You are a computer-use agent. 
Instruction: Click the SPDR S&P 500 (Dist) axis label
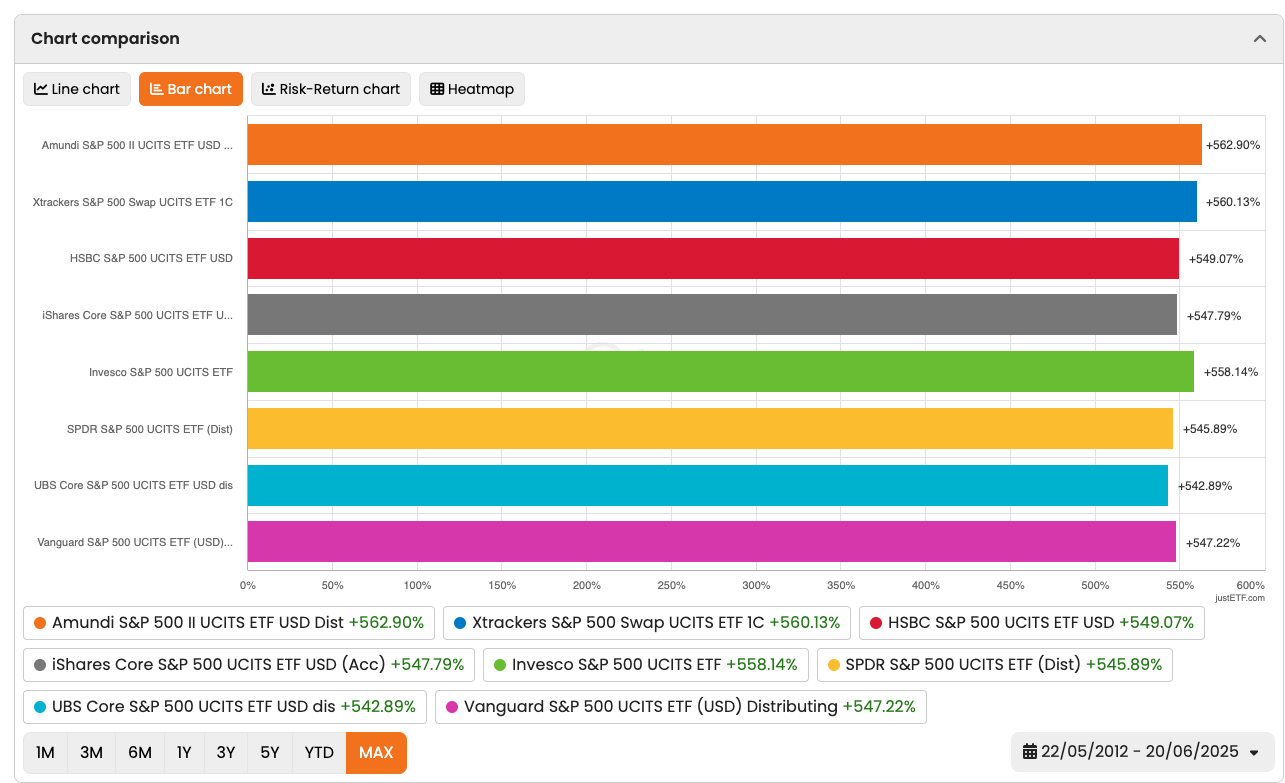coord(150,429)
